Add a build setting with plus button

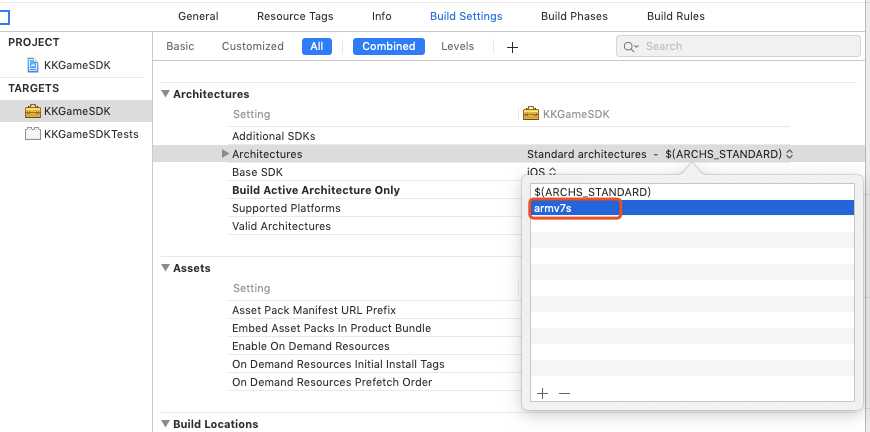(x=512, y=47)
